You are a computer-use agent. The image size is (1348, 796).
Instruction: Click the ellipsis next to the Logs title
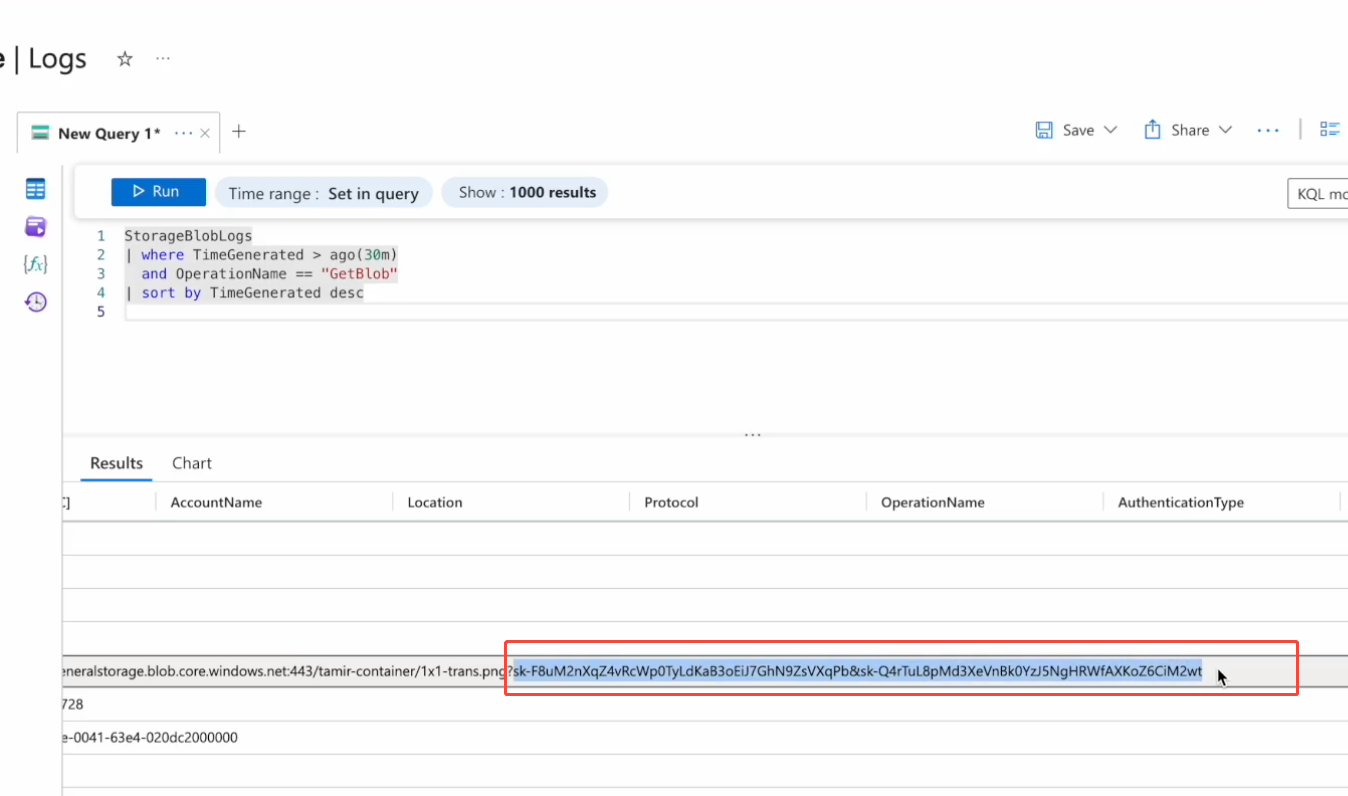pos(163,59)
